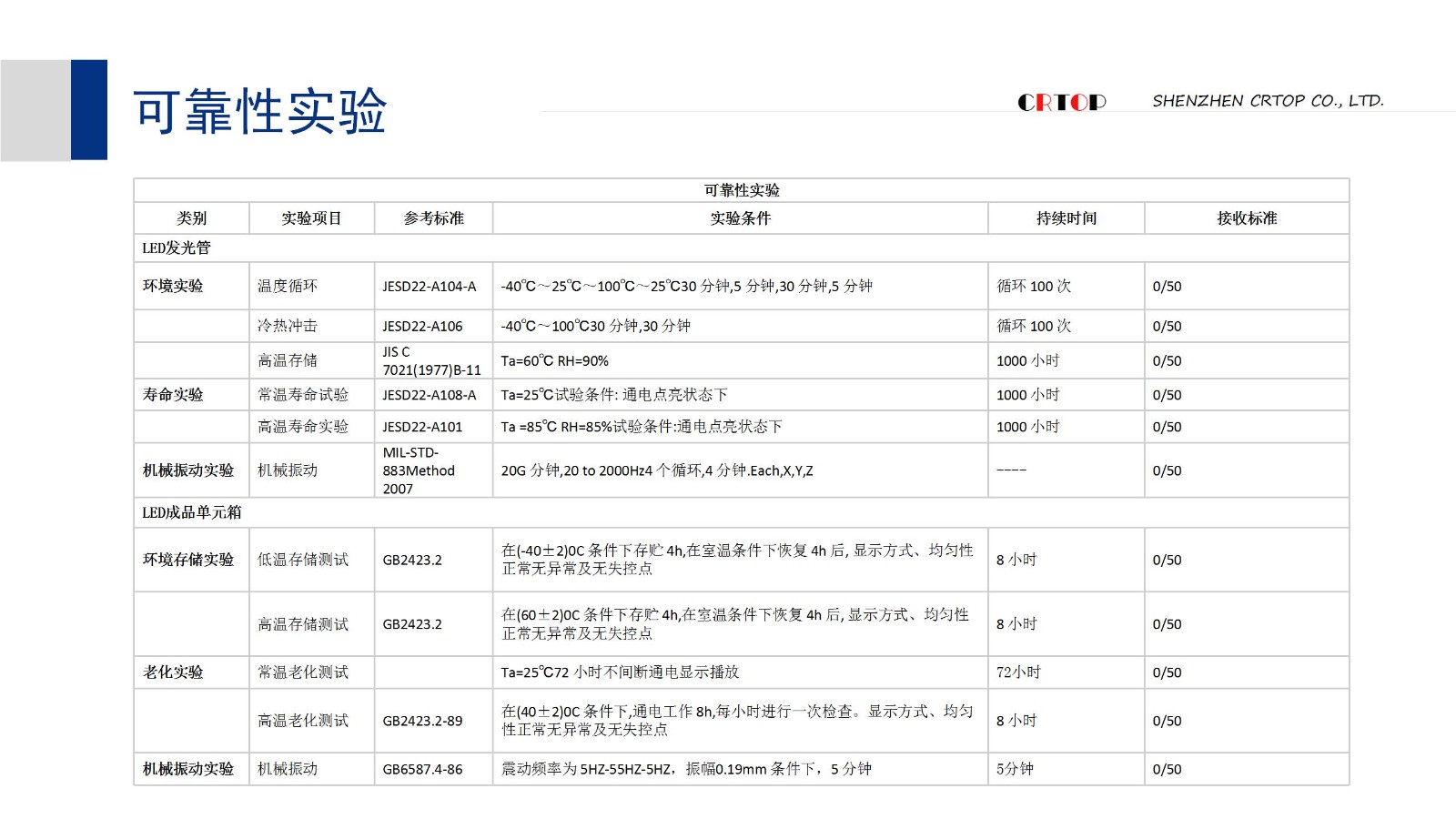Click the 实验项目 column header
This screenshot has height=819, width=1456.
pyautogui.click(x=311, y=218)
